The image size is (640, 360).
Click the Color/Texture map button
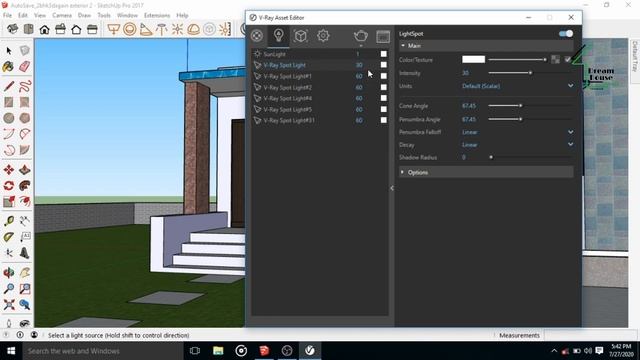coord(555,60)
